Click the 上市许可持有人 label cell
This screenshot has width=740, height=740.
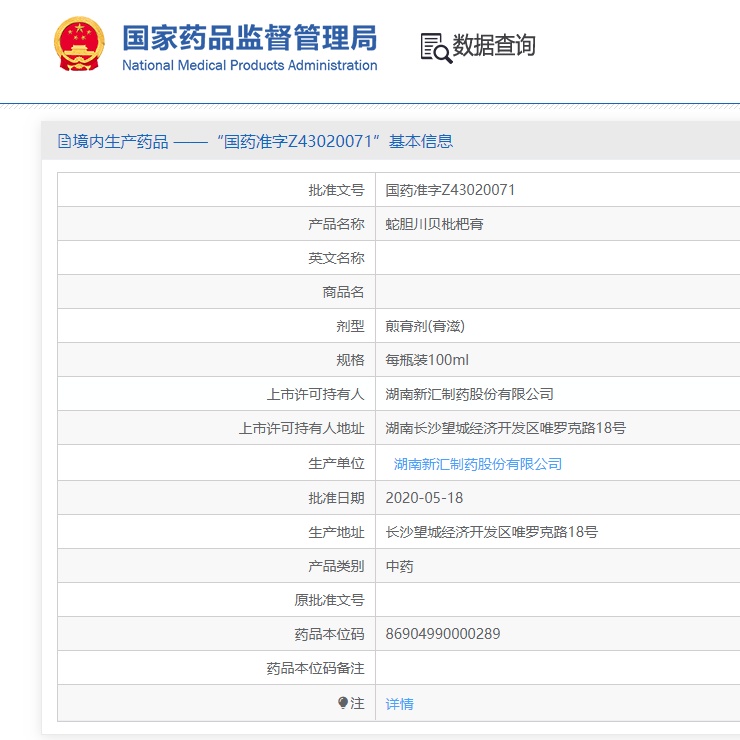pyautogui.click(x=217, y=394)
